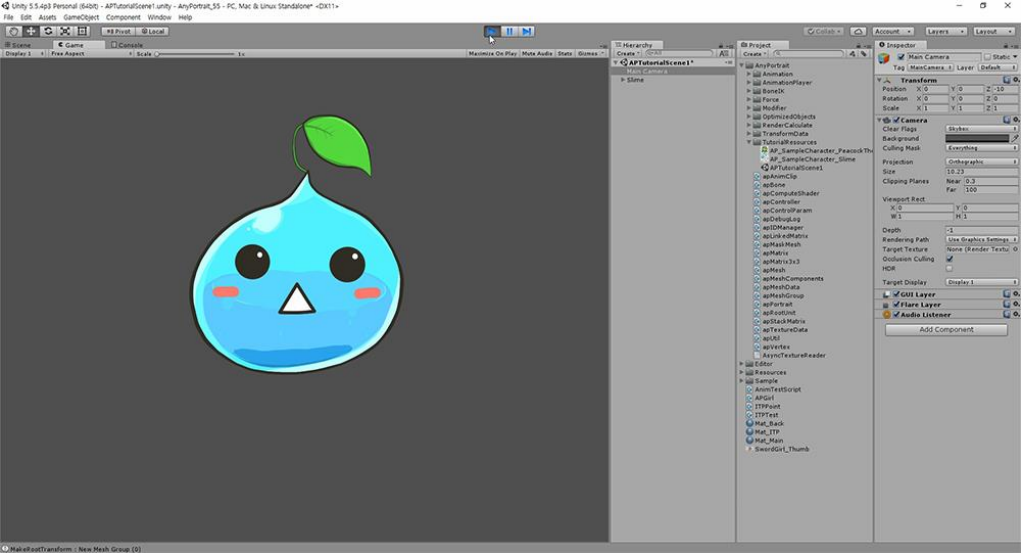
Task: Open Camera component settings gear
Action: click(x=1016, y=120)
